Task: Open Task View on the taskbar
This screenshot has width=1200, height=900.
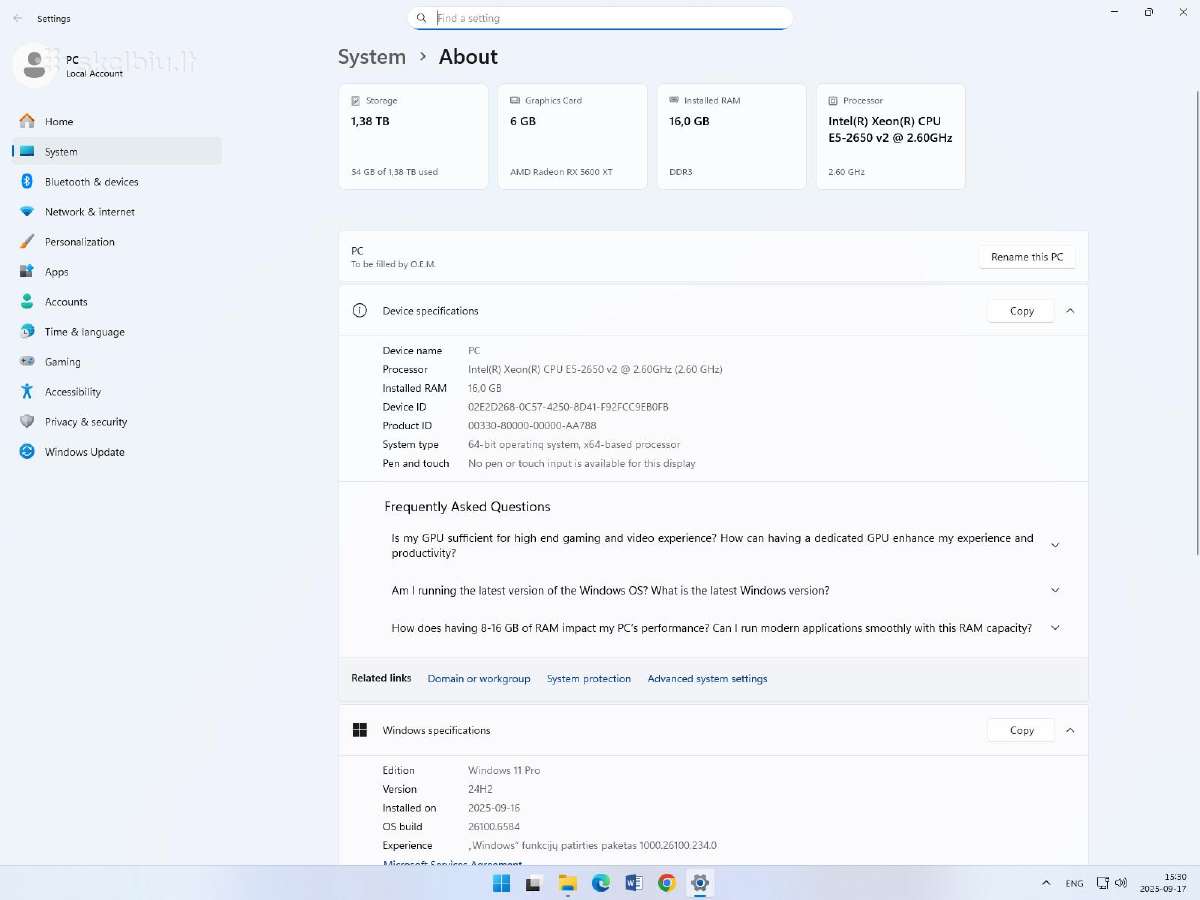Action: click(534, 883)
